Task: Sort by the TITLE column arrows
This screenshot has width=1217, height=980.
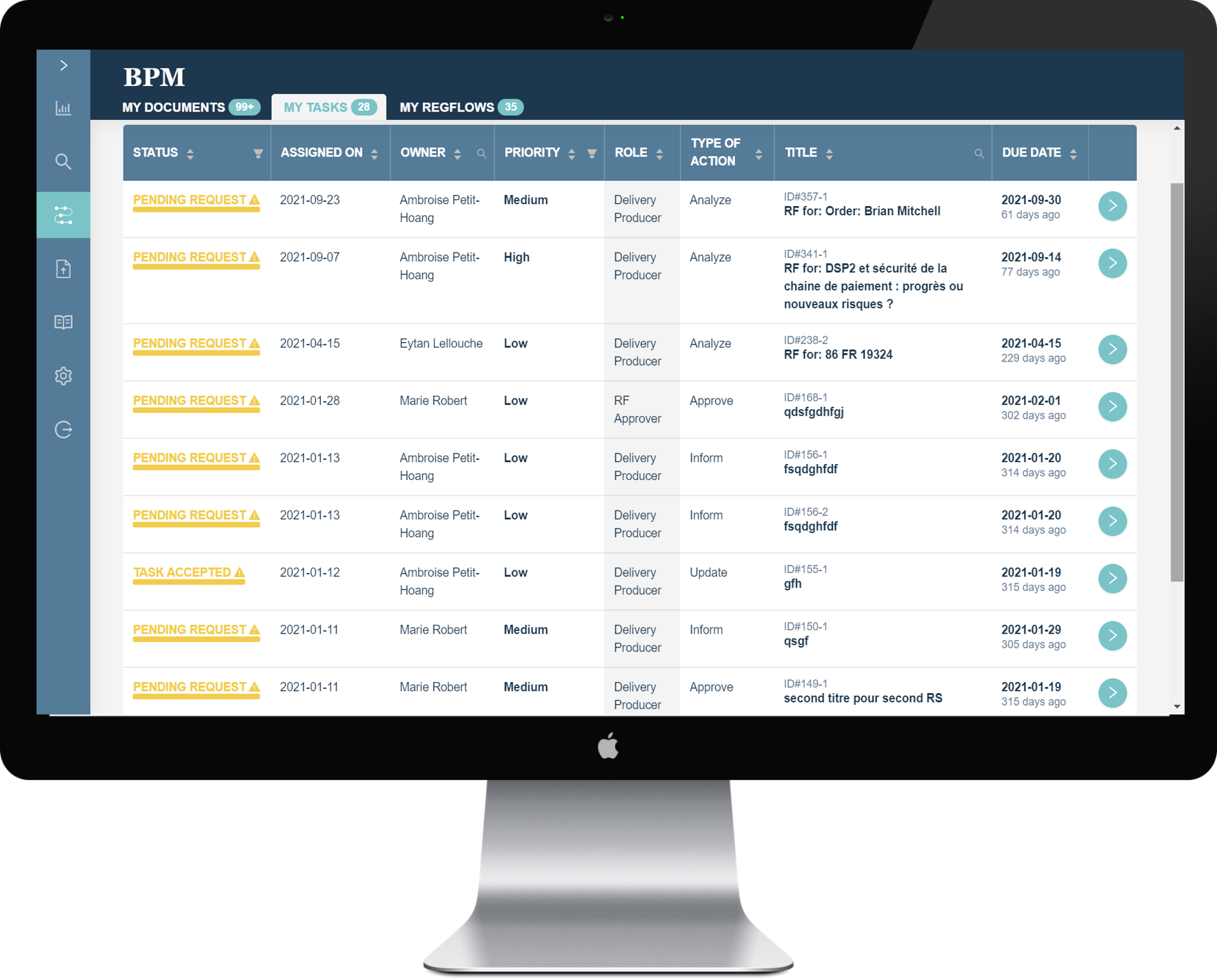Action: coord(829,154)
